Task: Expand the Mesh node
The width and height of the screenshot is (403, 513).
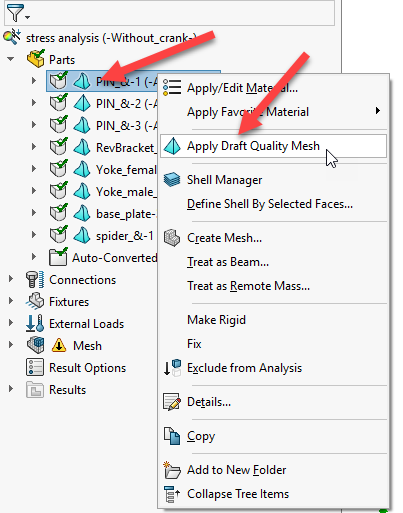Action: tap(11, 345)
